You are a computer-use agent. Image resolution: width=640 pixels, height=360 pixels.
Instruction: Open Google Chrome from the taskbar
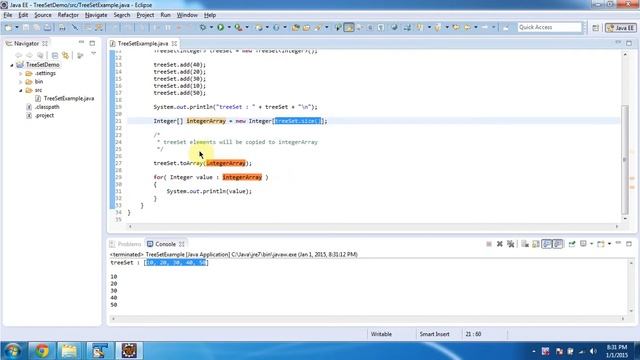tap(41, 351)
